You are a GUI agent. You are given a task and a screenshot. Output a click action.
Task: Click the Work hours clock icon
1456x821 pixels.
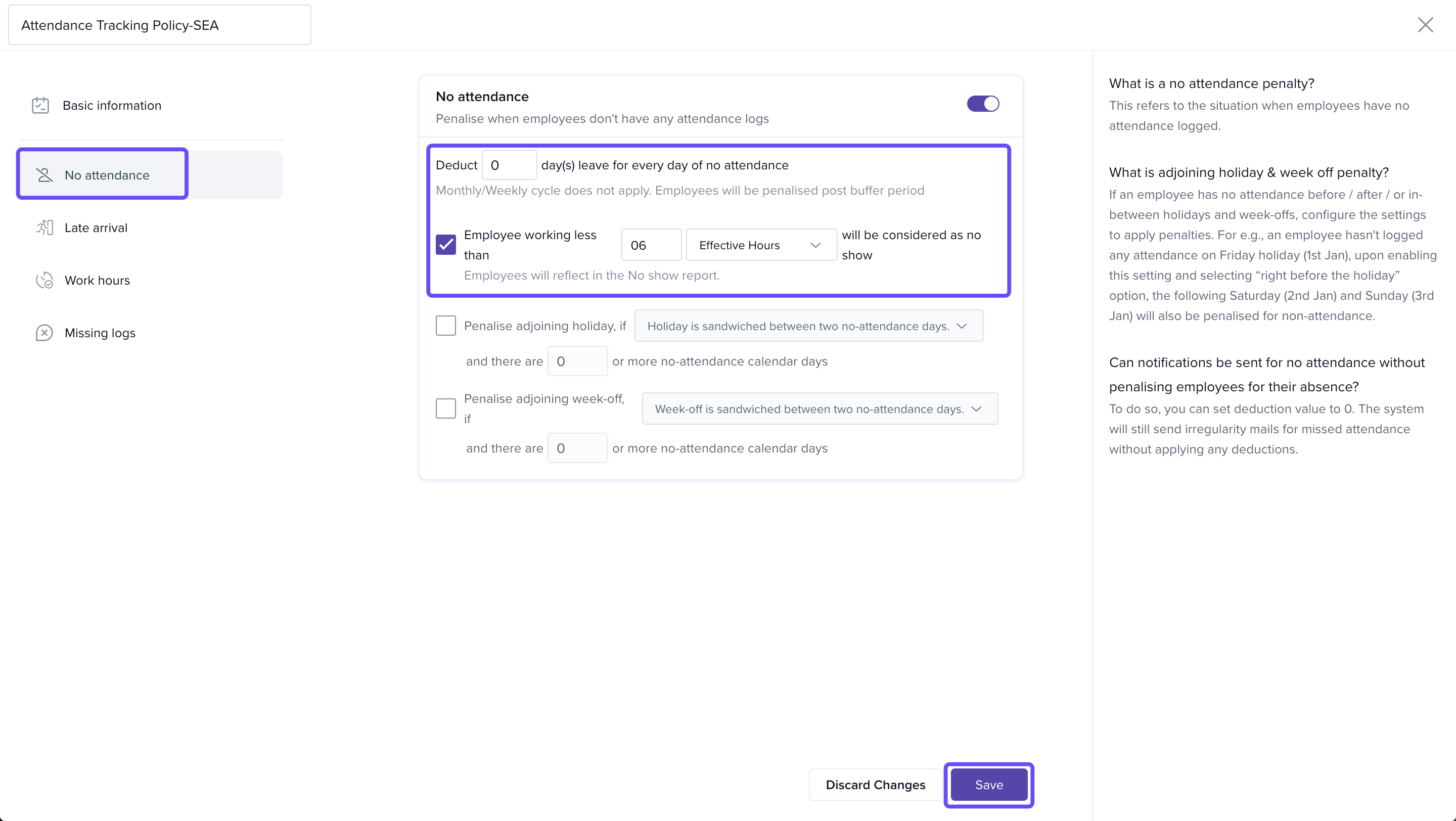click(x=44, y=280)
